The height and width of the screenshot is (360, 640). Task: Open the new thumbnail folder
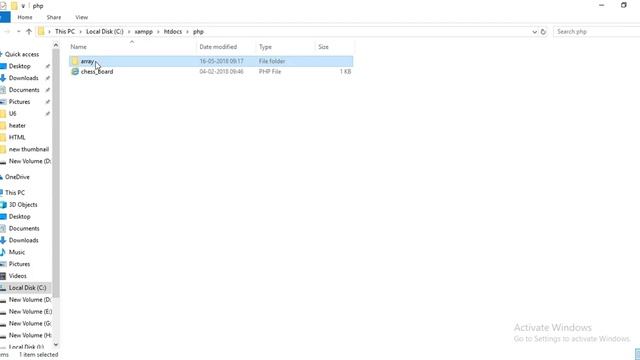click(x=29, y=149)
